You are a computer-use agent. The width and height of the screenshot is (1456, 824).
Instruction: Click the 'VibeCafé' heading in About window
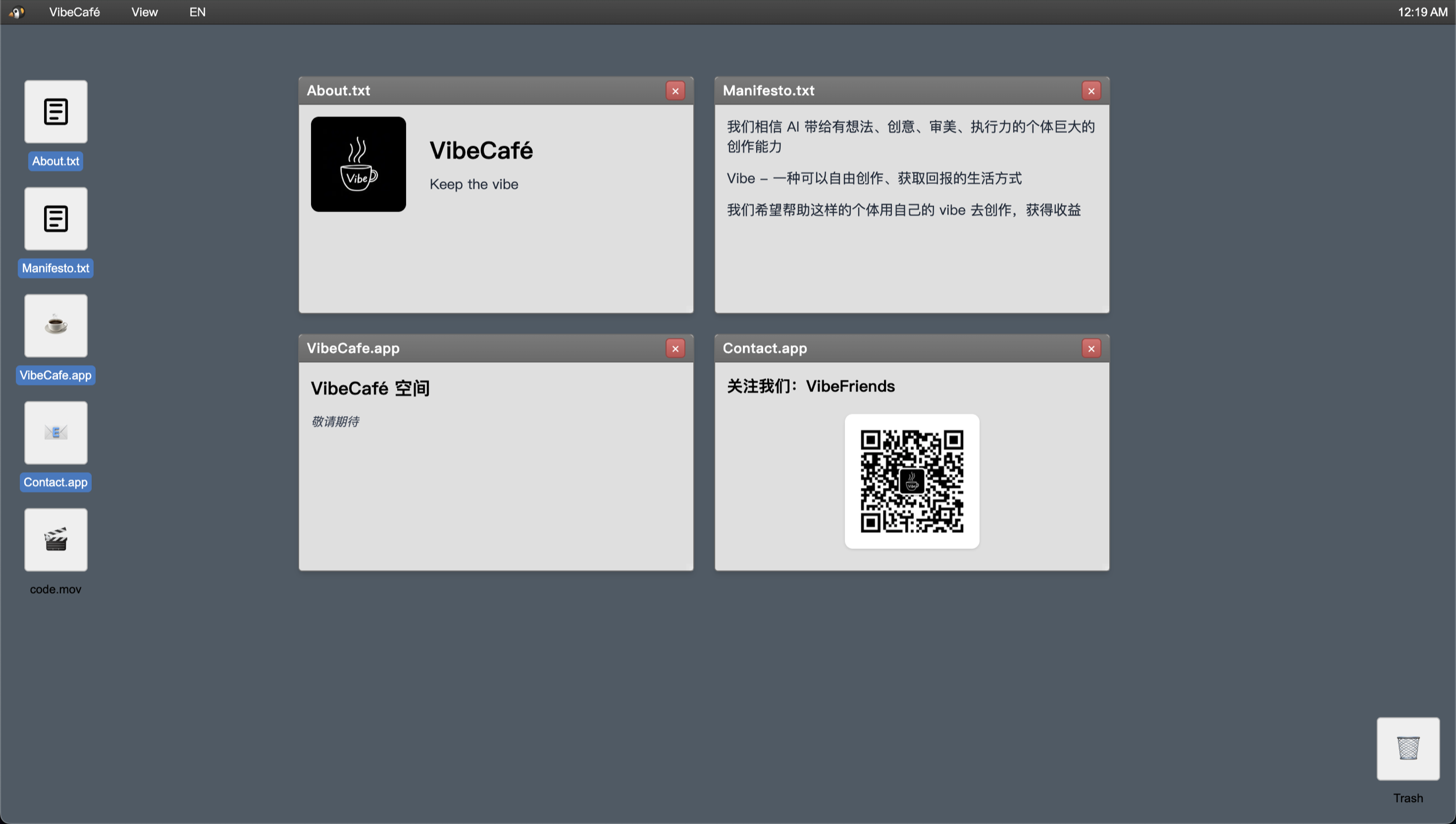[x=481, y=150]
